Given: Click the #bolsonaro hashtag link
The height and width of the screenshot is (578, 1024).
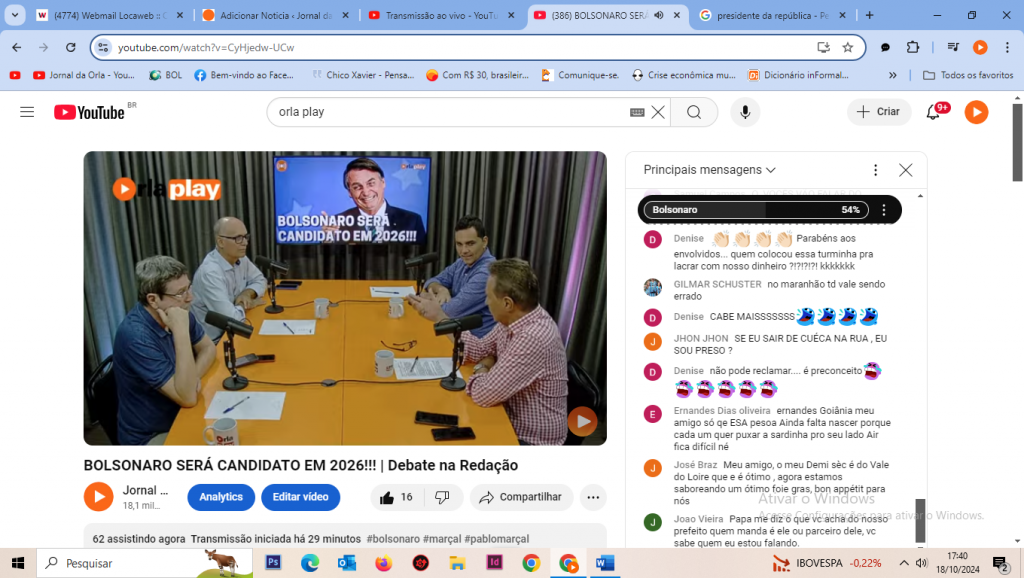Looking at the screenshot, I should click(393, 539).
